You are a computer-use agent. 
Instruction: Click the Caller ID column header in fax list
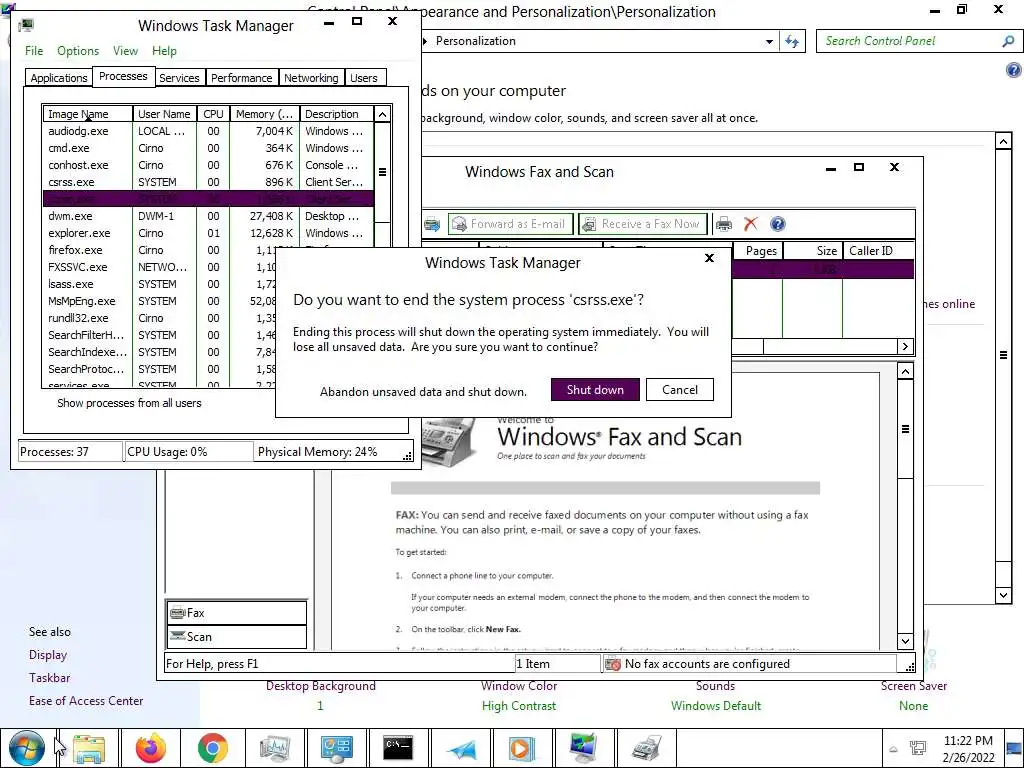tap(878, 251)
